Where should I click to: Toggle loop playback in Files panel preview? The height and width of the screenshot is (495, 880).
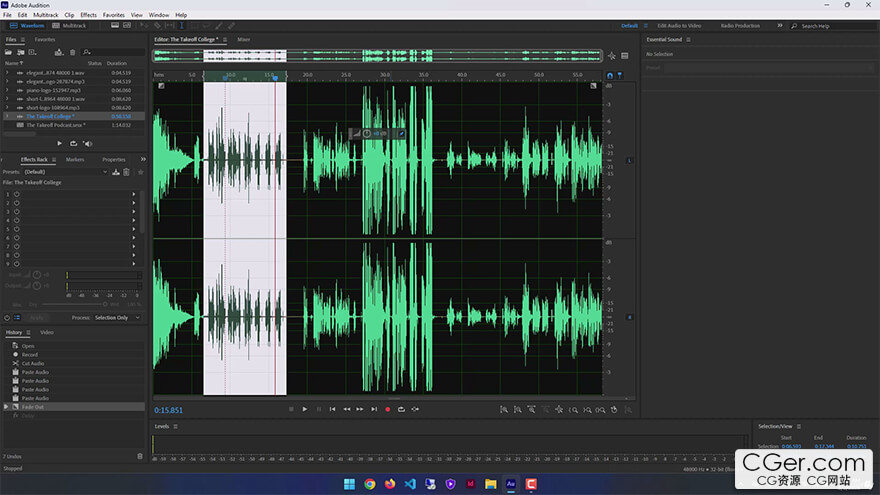click(x=74, y=144)
